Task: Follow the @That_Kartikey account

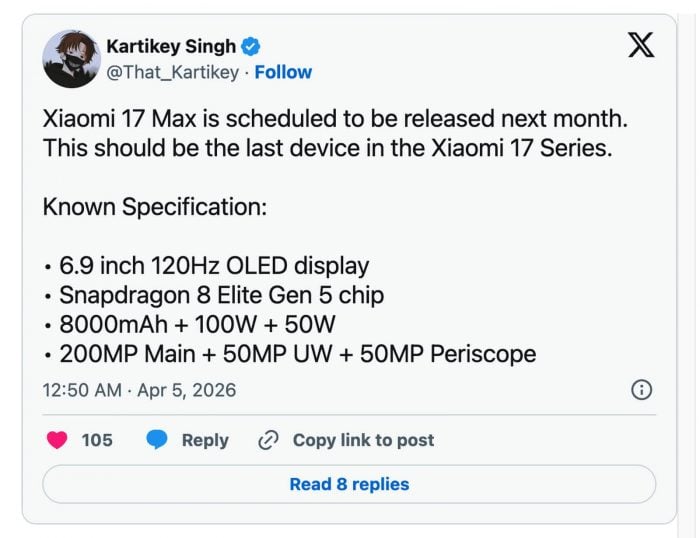Action: click(283, 72)
